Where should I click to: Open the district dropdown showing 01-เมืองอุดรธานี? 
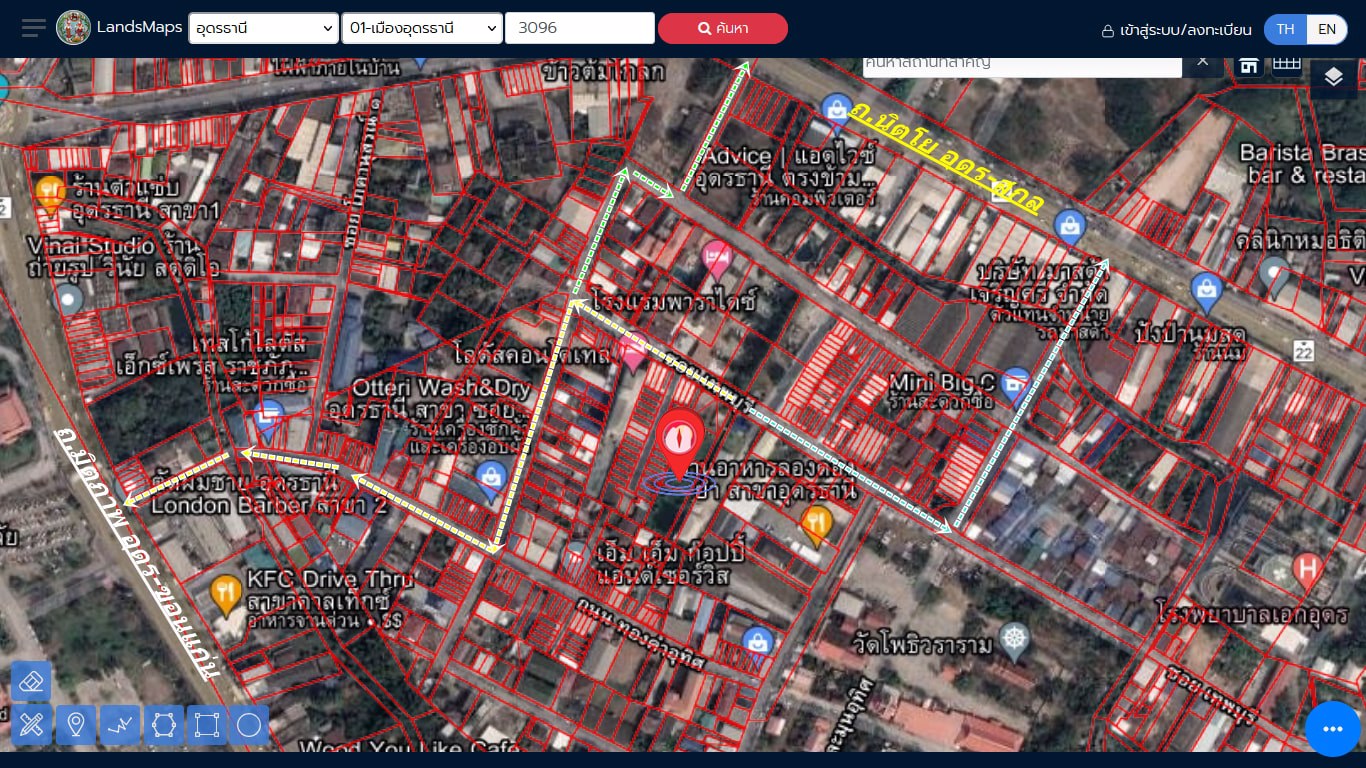(x=424, y=27)
